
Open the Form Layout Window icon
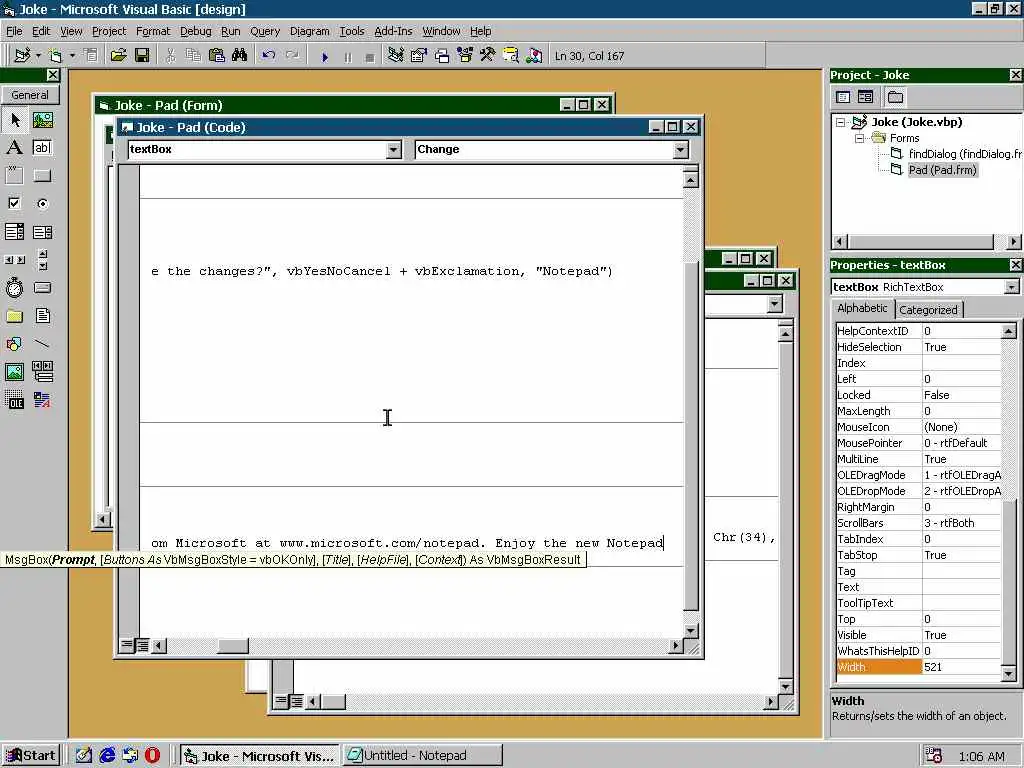point(441,56)
